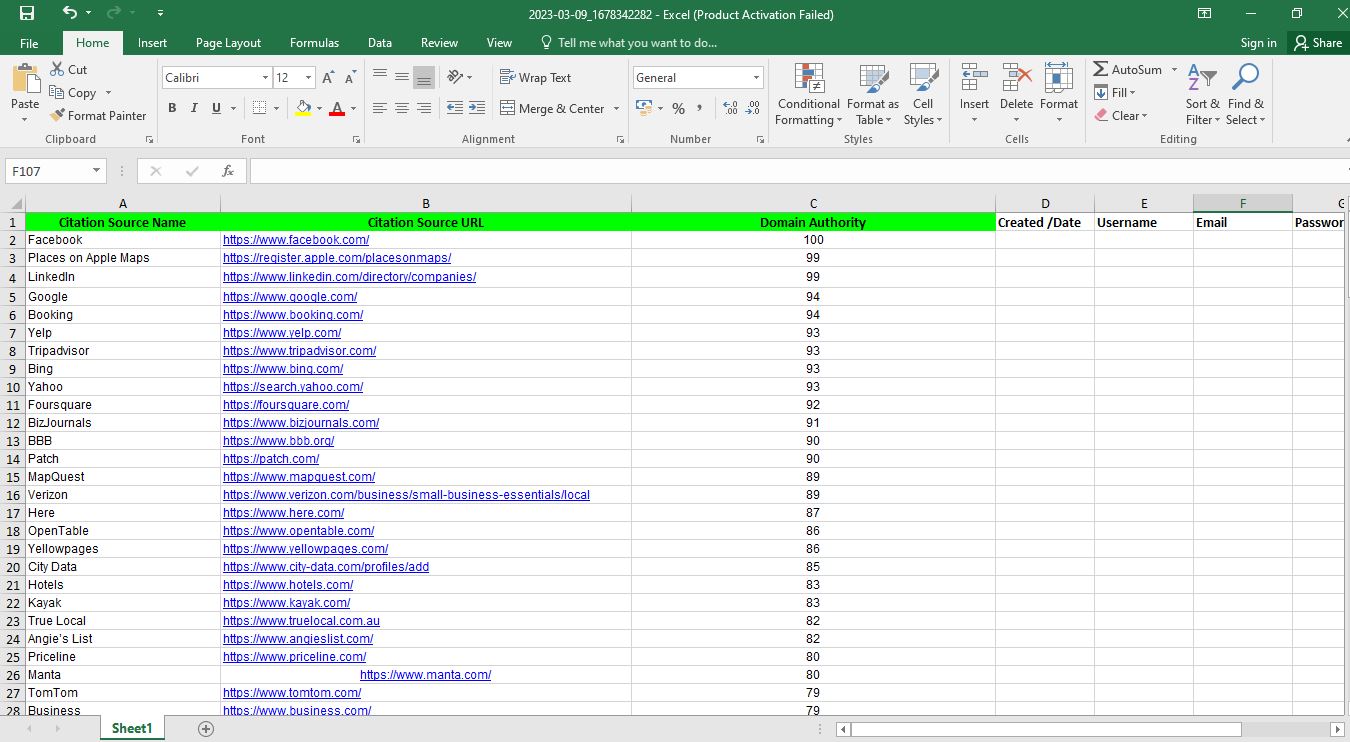This screenshot has width=1350, height=742.
Task: Toggle bottom vertical alignment
Action: point(424,77)
